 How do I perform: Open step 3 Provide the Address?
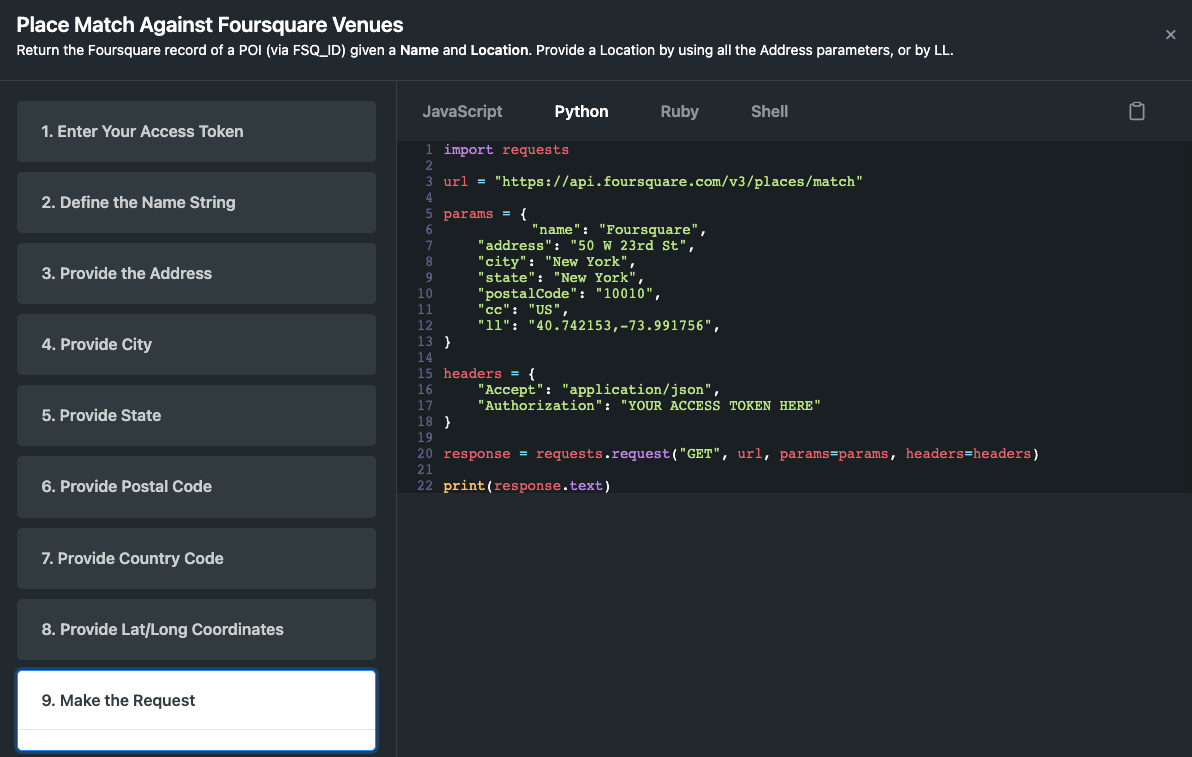(196, 273)
